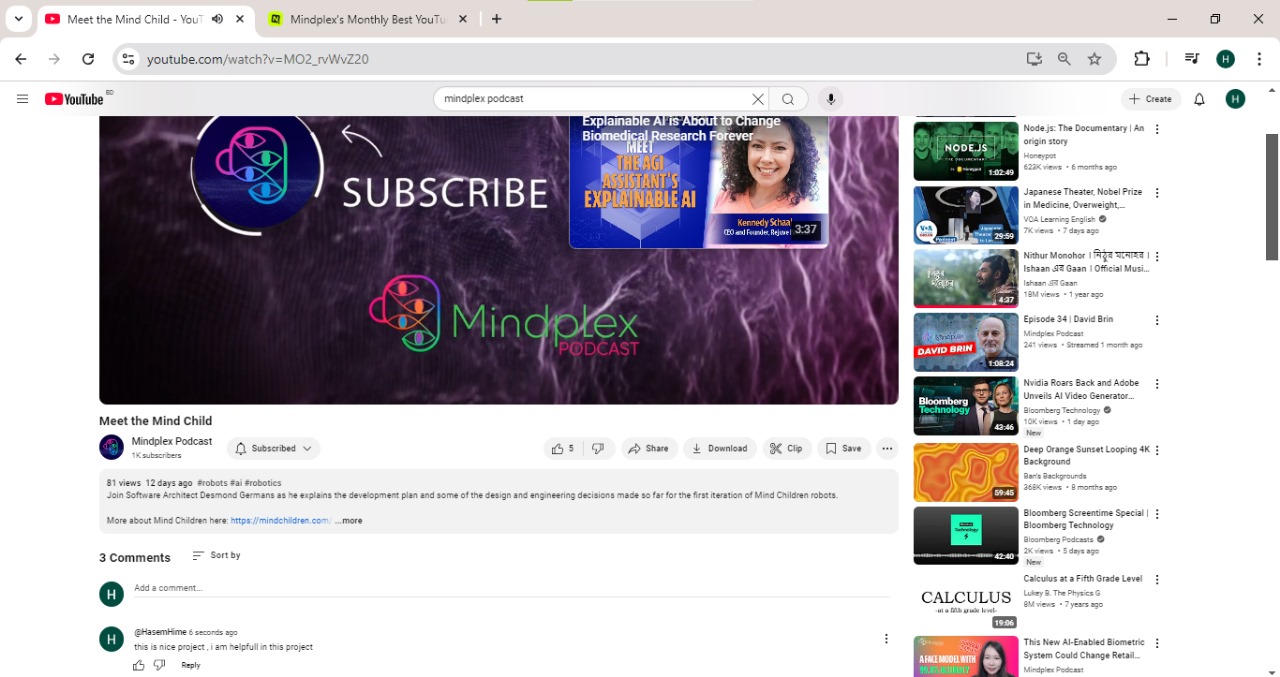
Task: Open options for Nvidia Roars Back video
Action: [x=1157, y=384]
